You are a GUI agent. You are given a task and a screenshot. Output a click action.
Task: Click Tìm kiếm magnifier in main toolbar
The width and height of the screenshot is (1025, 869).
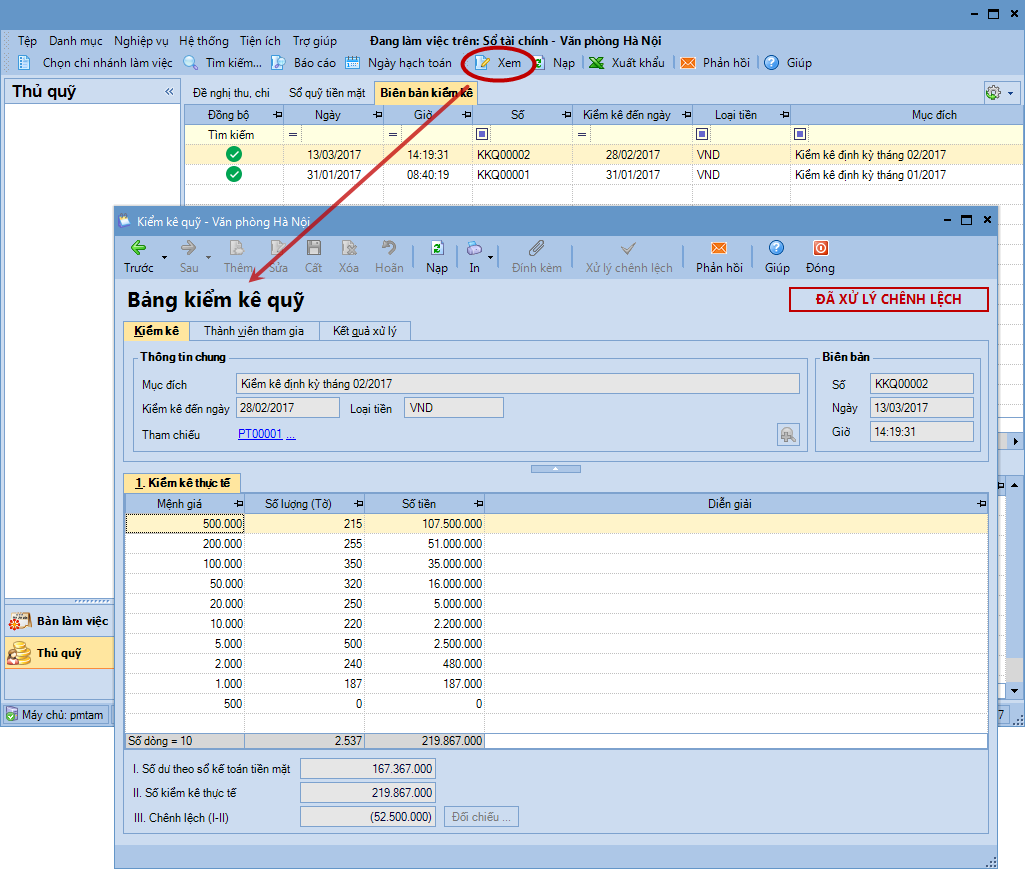191,63
